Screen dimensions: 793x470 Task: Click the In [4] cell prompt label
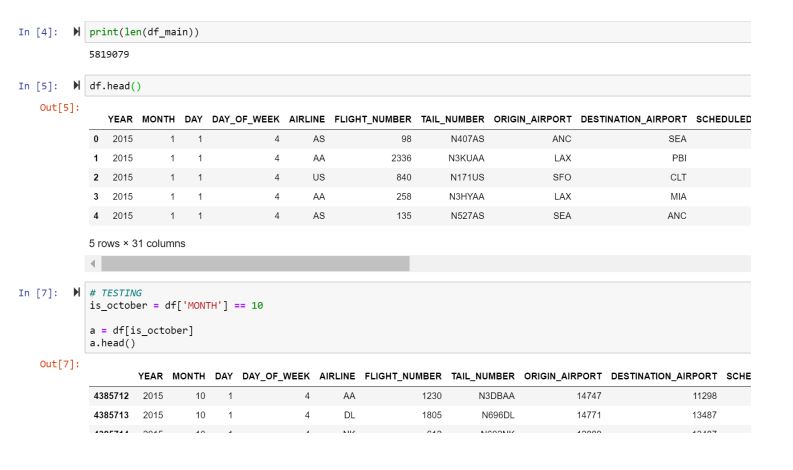point(39,33)
